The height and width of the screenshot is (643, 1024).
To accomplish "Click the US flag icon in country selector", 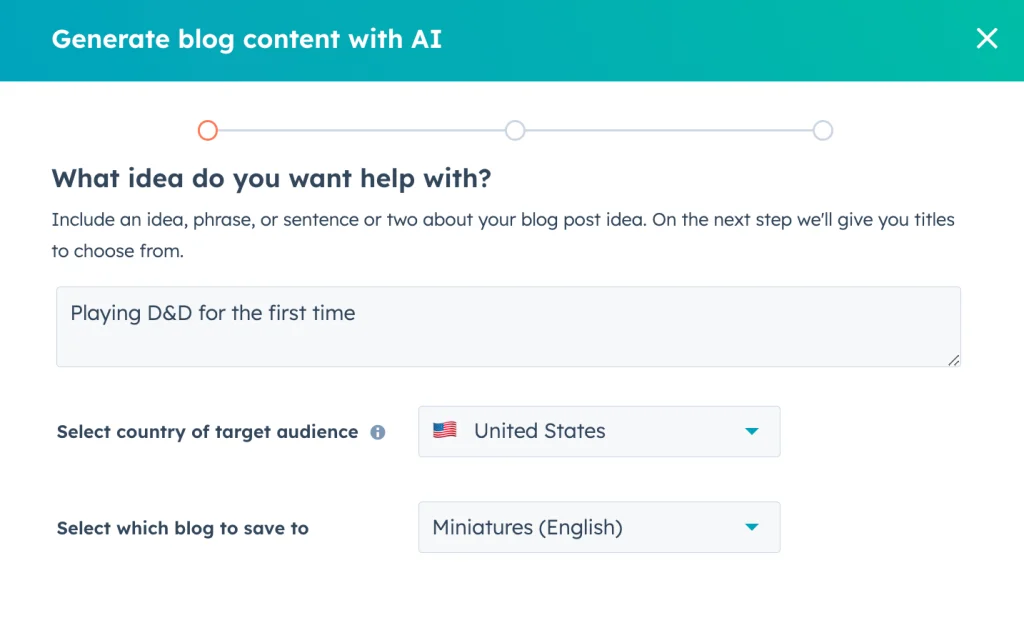I will click(445, 431).
